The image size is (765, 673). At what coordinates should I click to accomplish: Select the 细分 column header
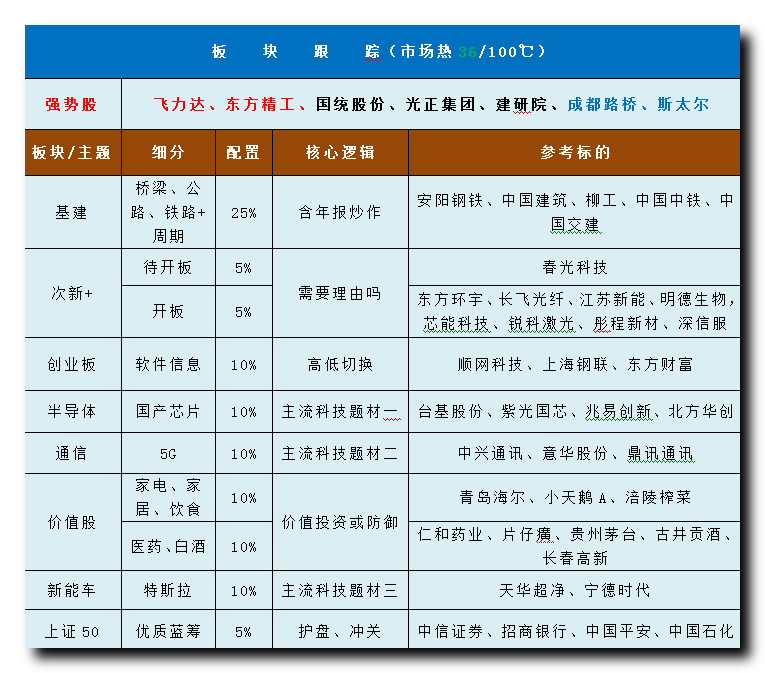click(x=168, y=153)
